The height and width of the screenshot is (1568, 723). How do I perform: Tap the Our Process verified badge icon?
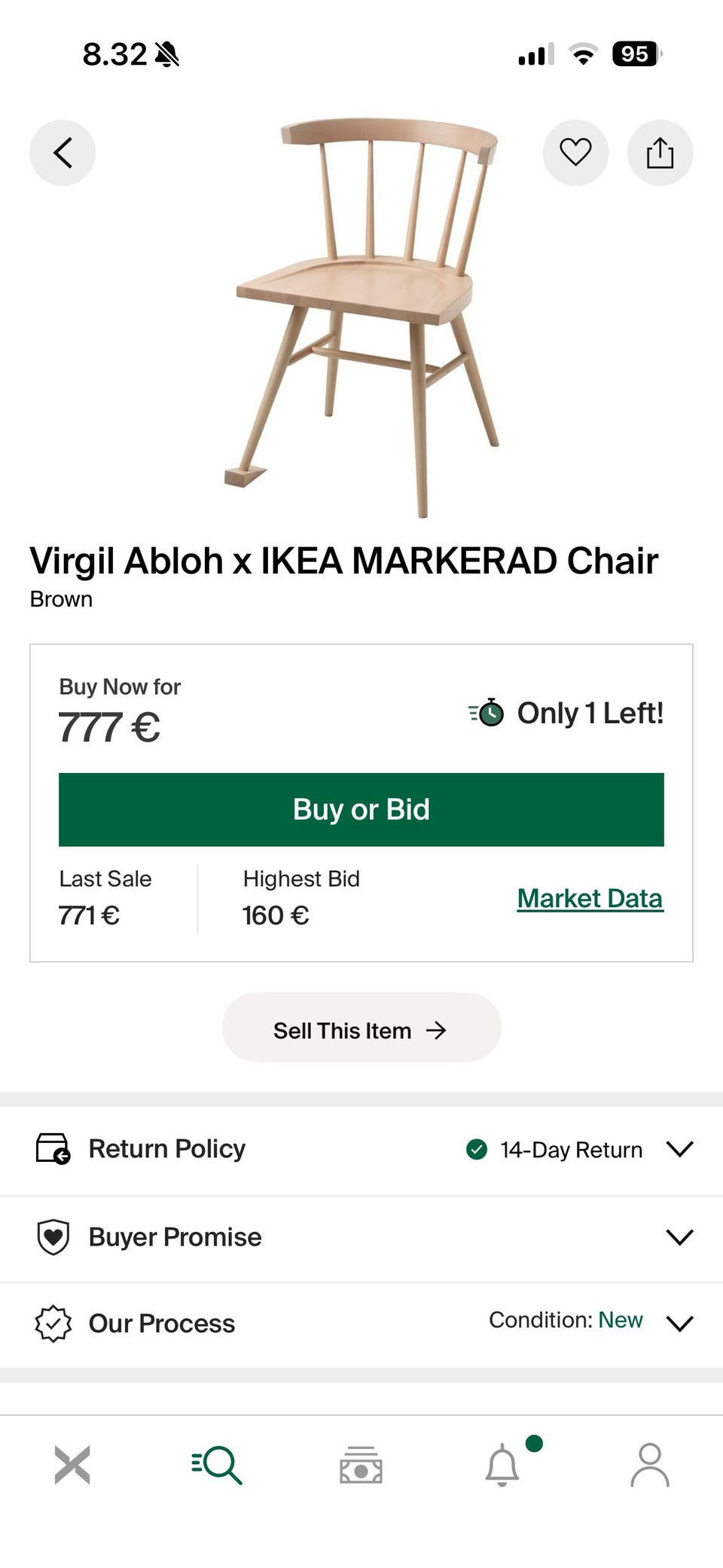53,1324
